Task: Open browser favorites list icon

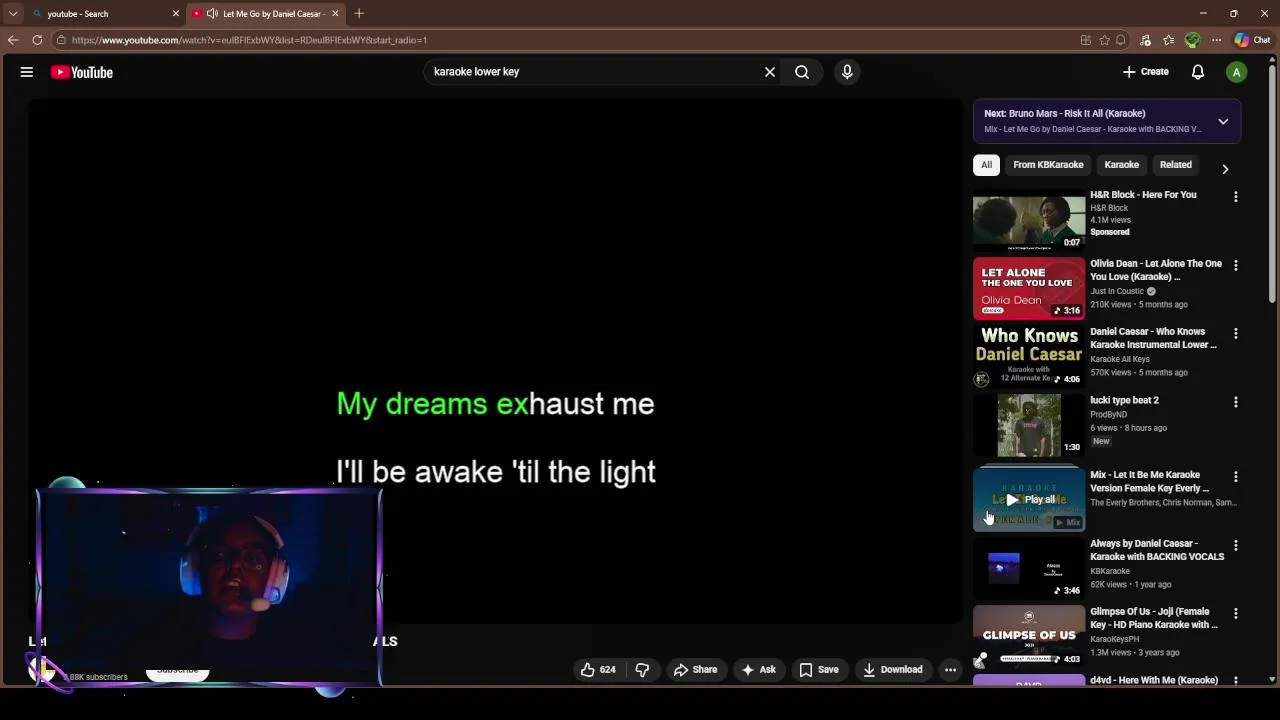Action: click(x=1168, y=40)
